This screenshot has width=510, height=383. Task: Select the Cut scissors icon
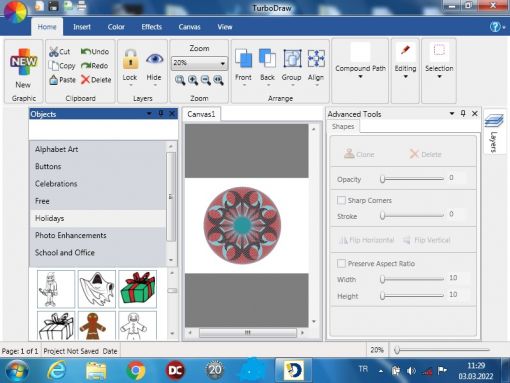53,52
